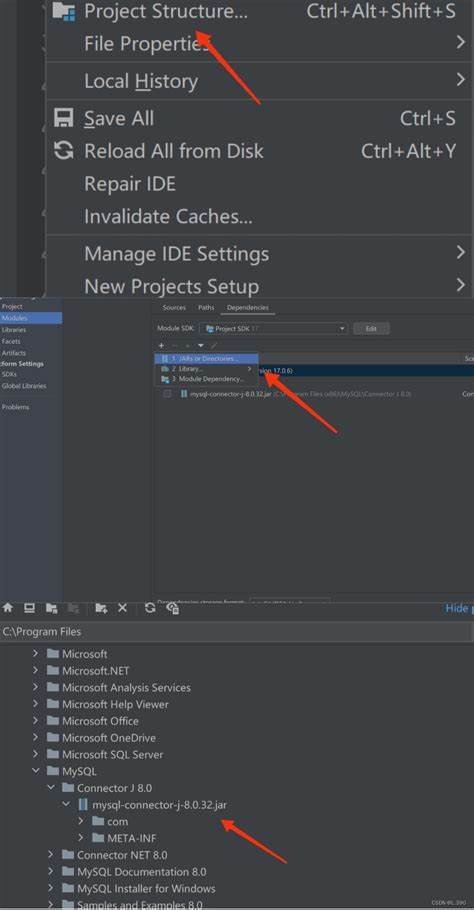This screenshot has height=910, width=474.
Task: Select Artifacts in the settings sidebar
Action: coord(13,353)
